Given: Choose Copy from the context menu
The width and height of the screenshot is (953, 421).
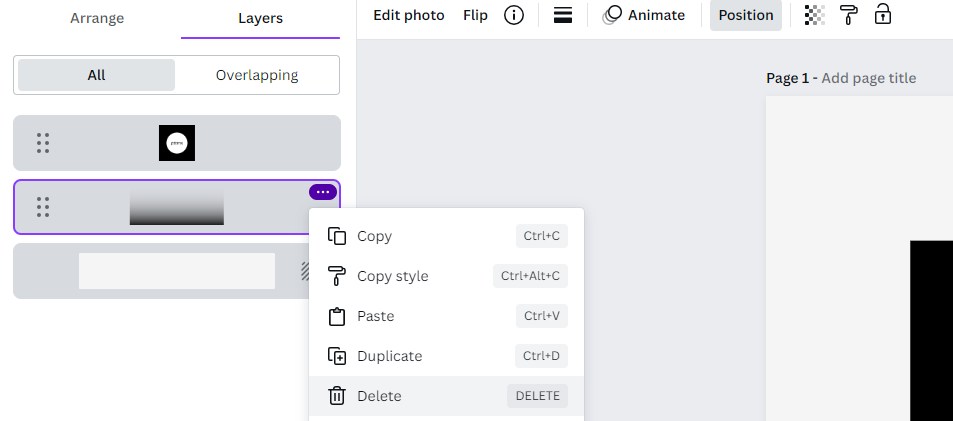Looking at the screenshot, I should [x=447, y=236].
